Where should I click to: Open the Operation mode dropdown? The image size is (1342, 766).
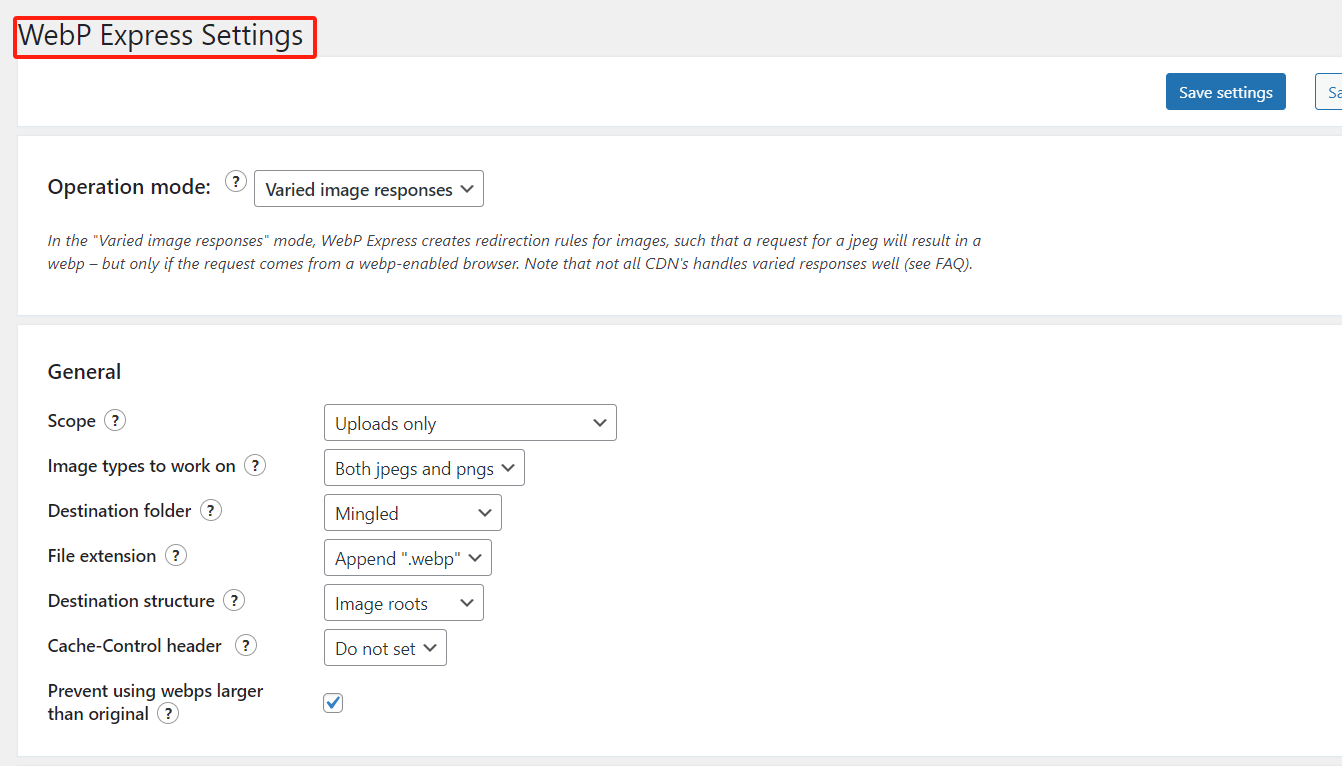coord(368,188)
